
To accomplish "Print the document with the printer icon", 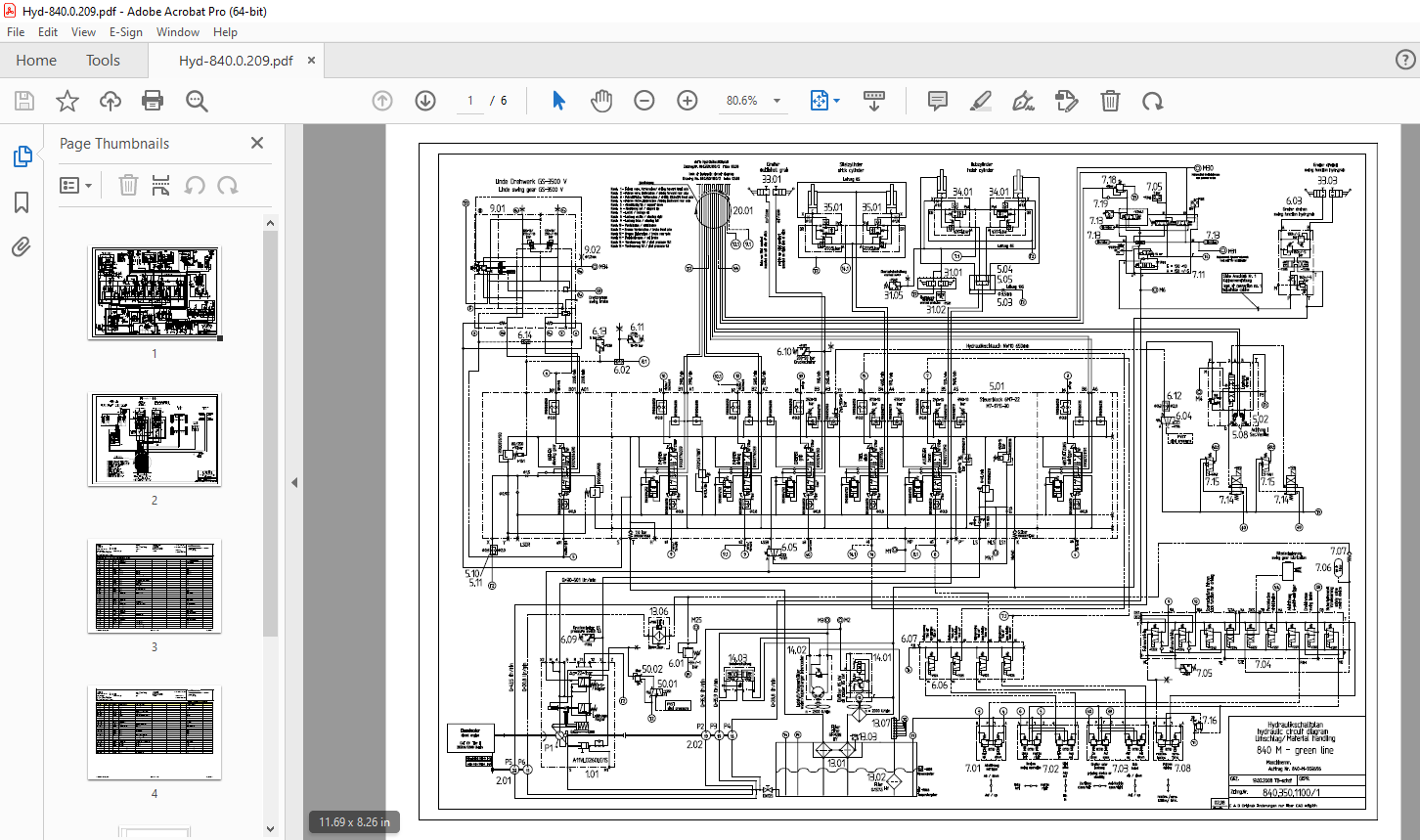I will point(153,101).
